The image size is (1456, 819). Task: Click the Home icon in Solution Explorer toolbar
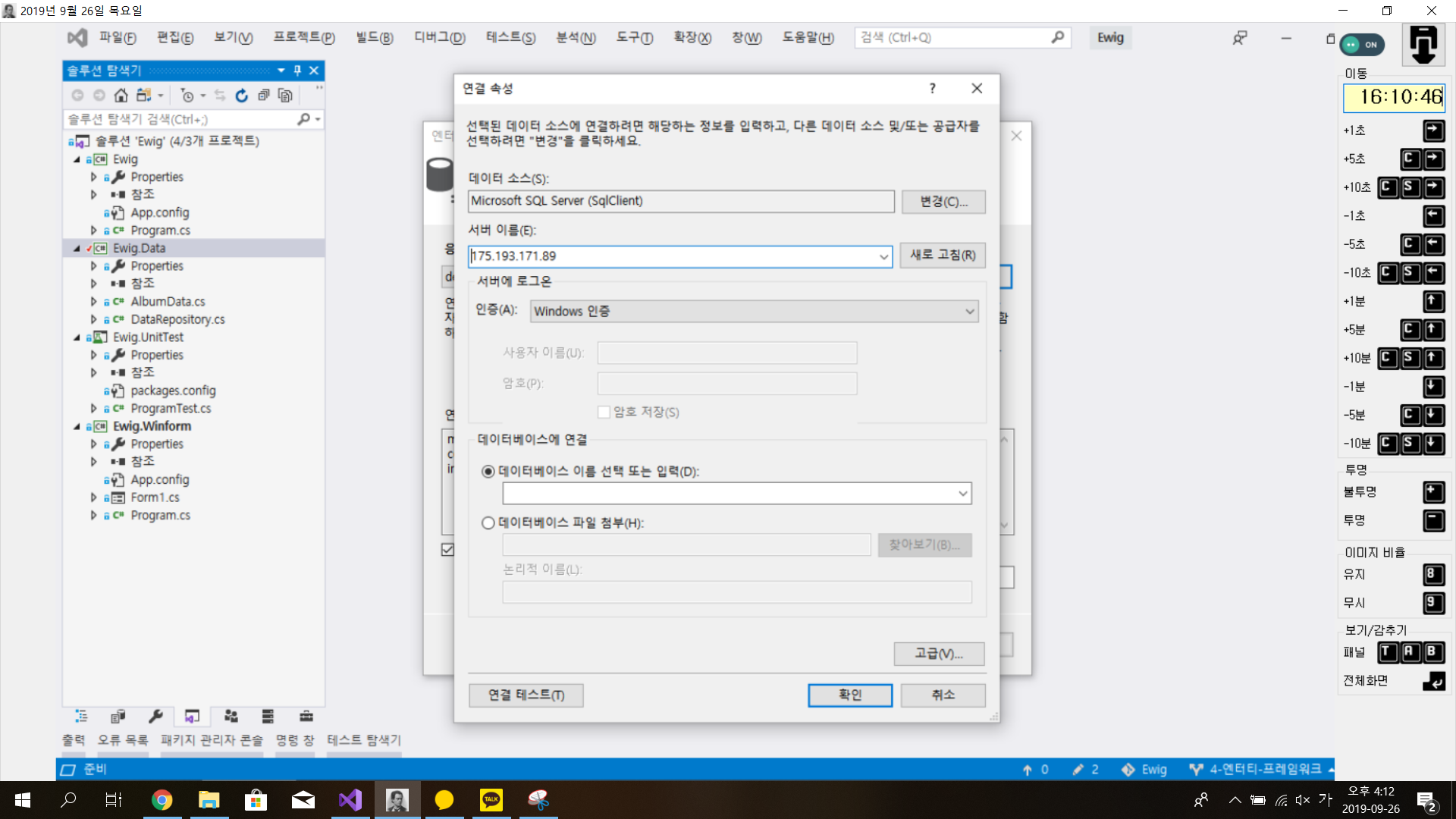121,96
